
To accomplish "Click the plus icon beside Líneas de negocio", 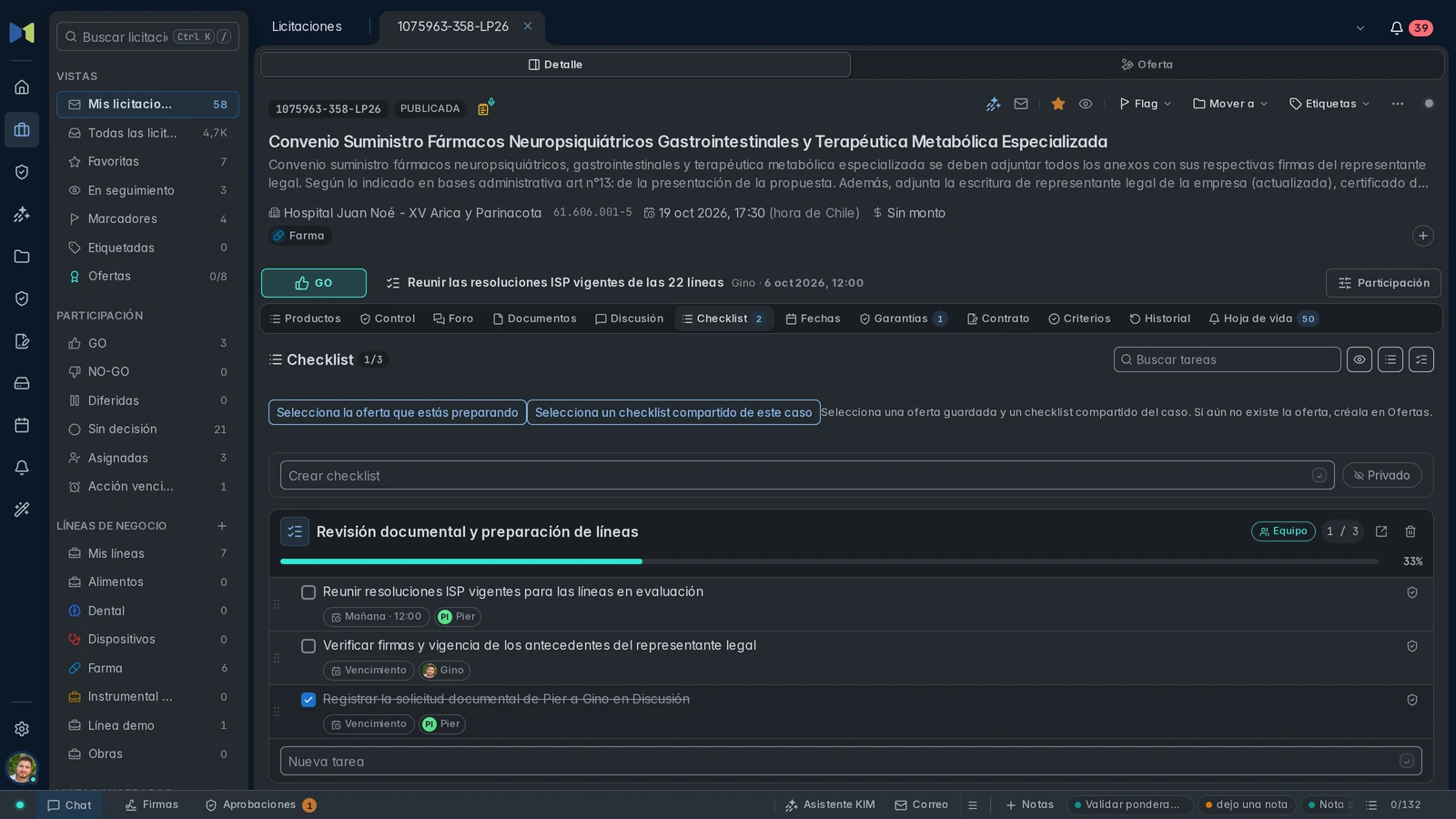I will coord(221,526).
